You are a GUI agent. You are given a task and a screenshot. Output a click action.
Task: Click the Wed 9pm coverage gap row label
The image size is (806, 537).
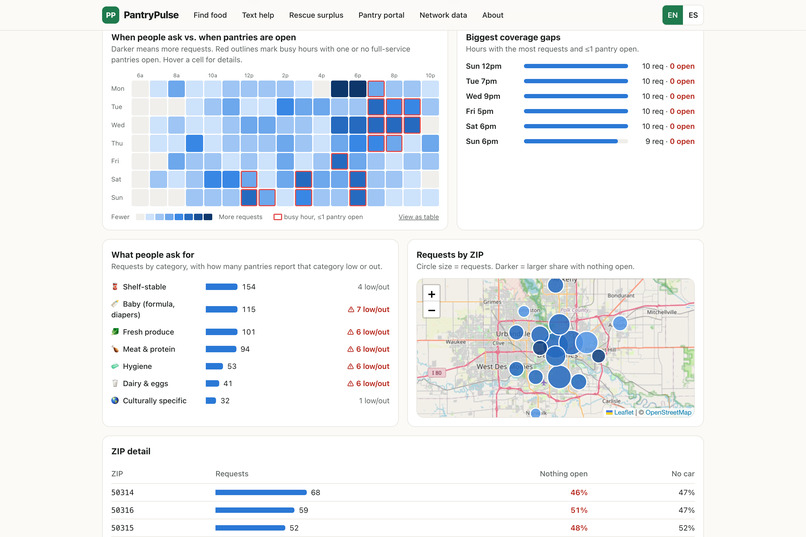pos(483,96)
